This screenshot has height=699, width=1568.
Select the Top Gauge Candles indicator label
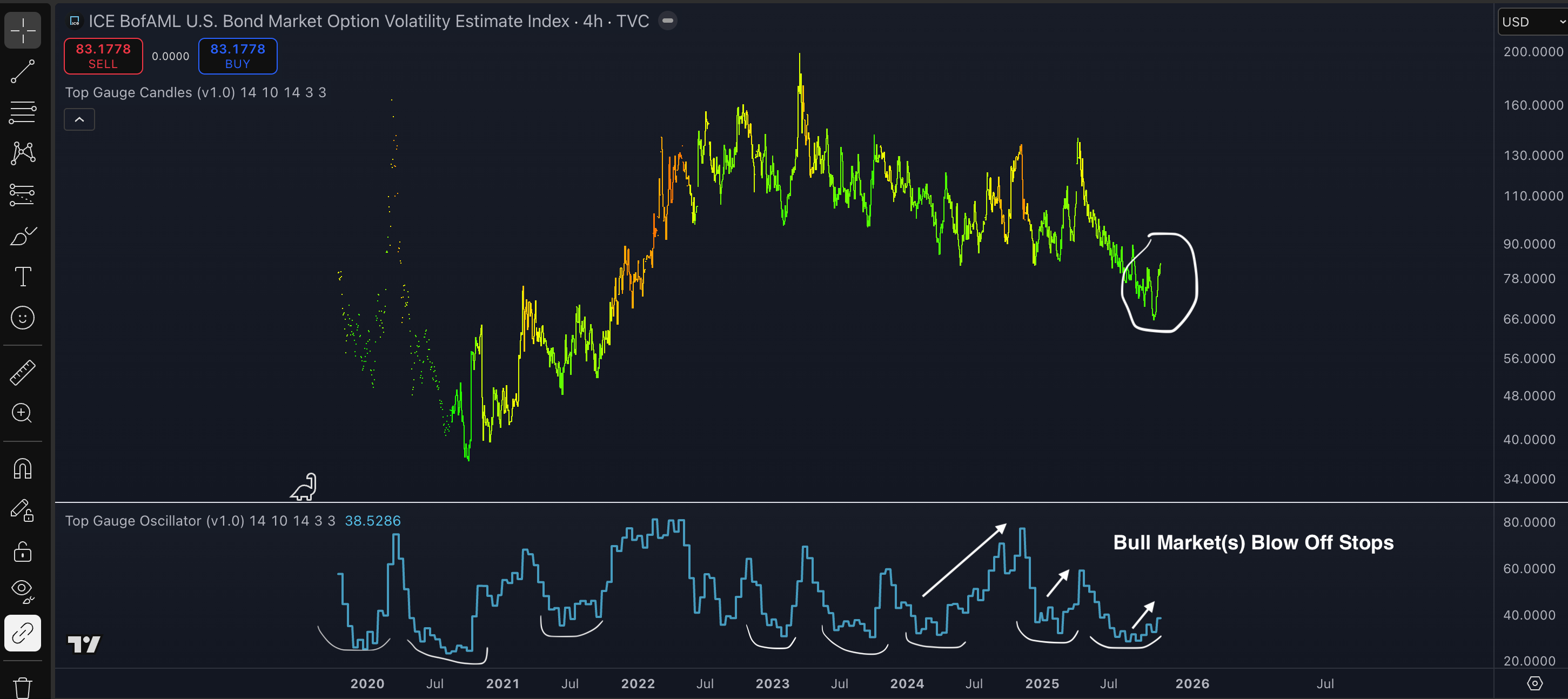pyautogui.click(x=196, y=92)
